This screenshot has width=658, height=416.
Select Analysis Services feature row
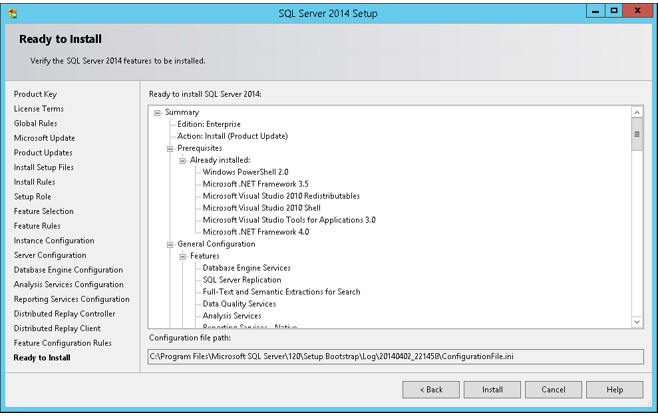[x=232, y=316]
